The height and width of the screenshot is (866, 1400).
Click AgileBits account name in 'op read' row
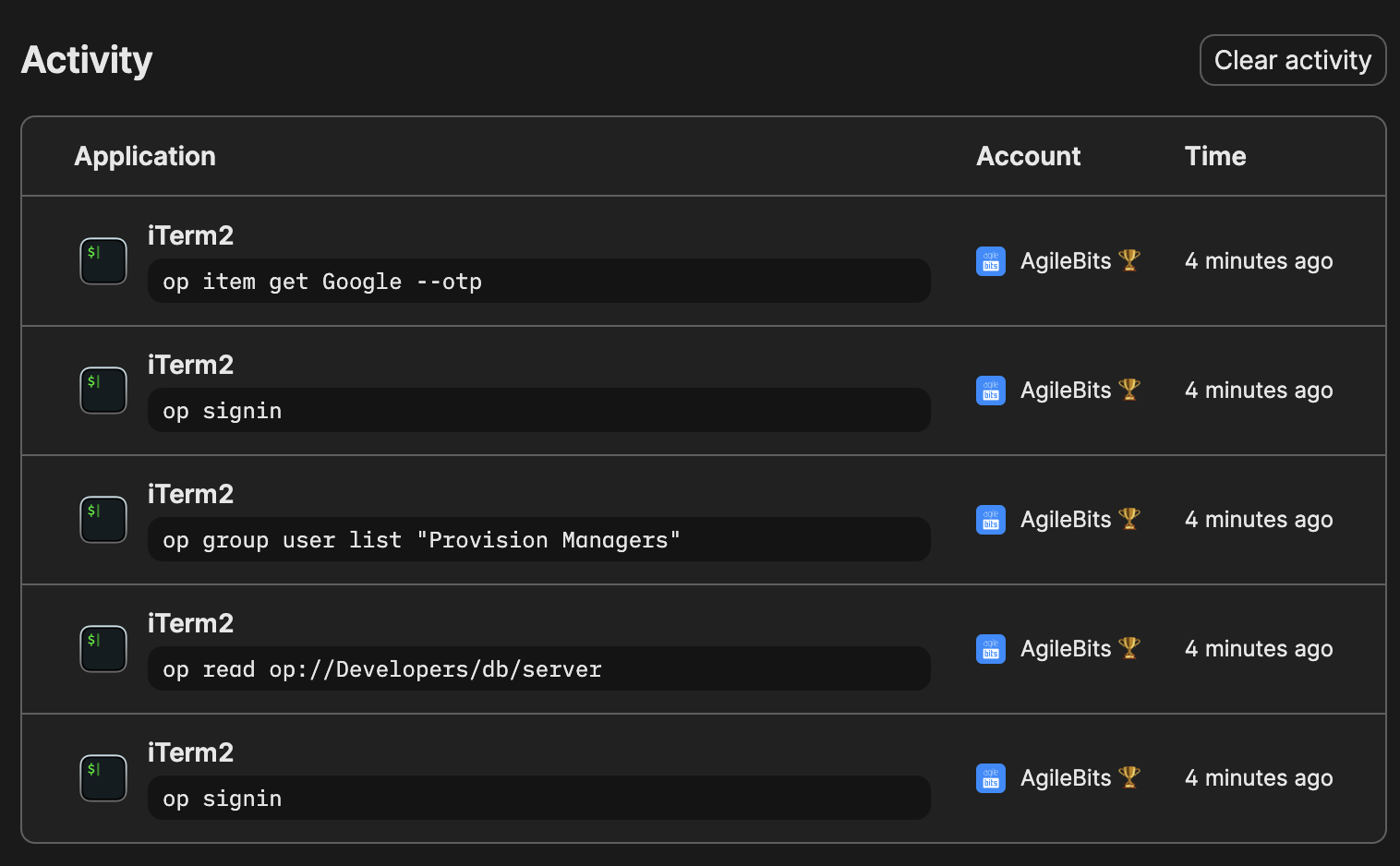tap(1066, 649)
